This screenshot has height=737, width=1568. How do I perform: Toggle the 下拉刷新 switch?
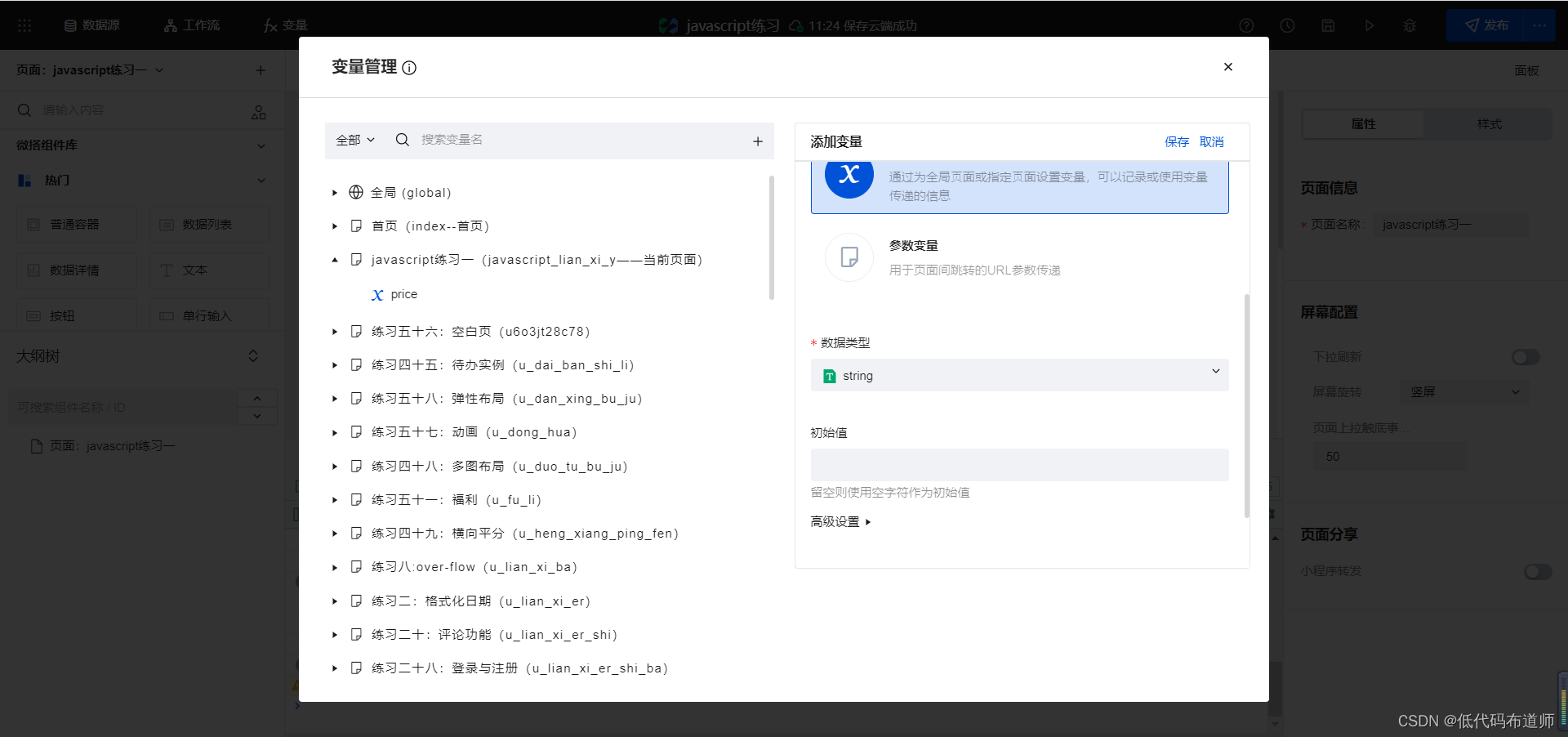(1526, 357)
